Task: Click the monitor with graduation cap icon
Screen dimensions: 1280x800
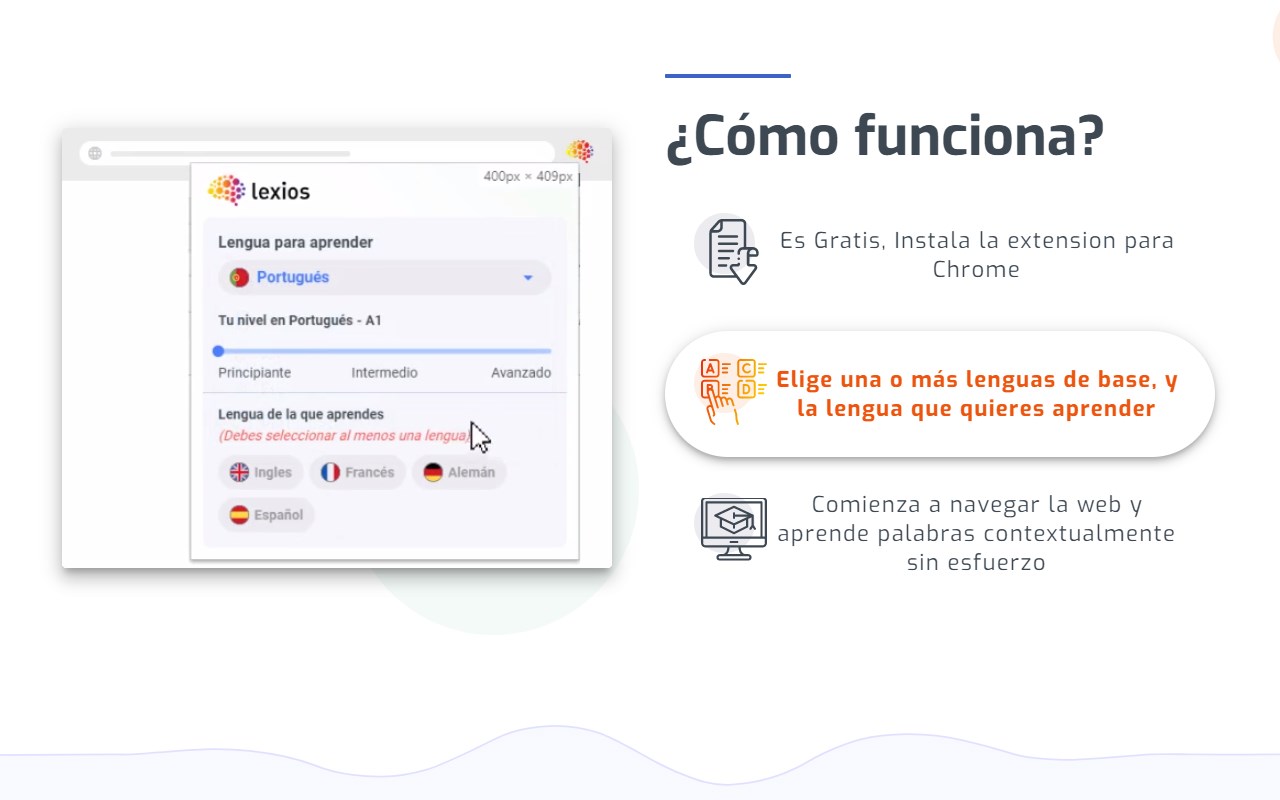Action: (734, 528)
